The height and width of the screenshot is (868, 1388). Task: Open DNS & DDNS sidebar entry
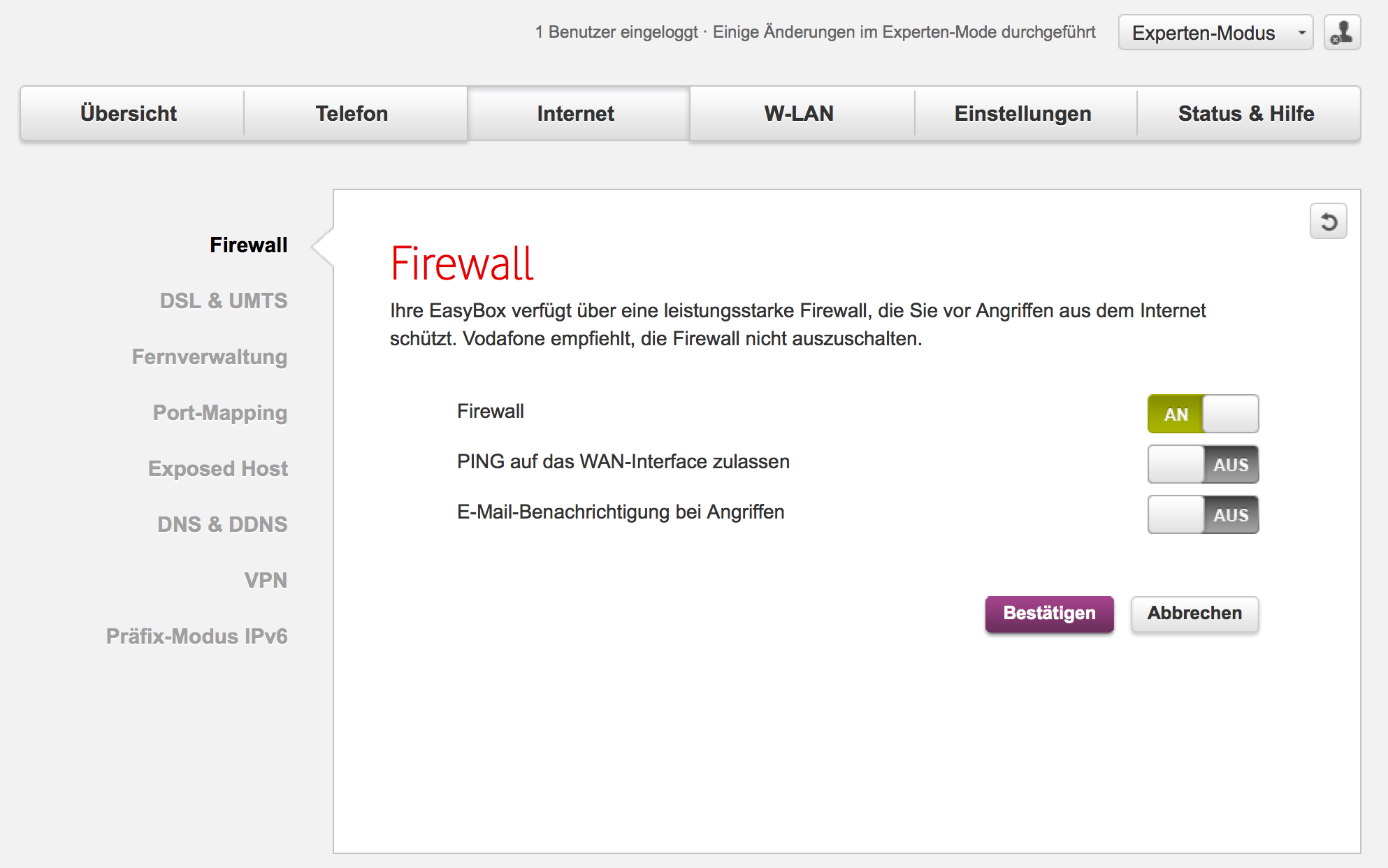pos(222,524)
